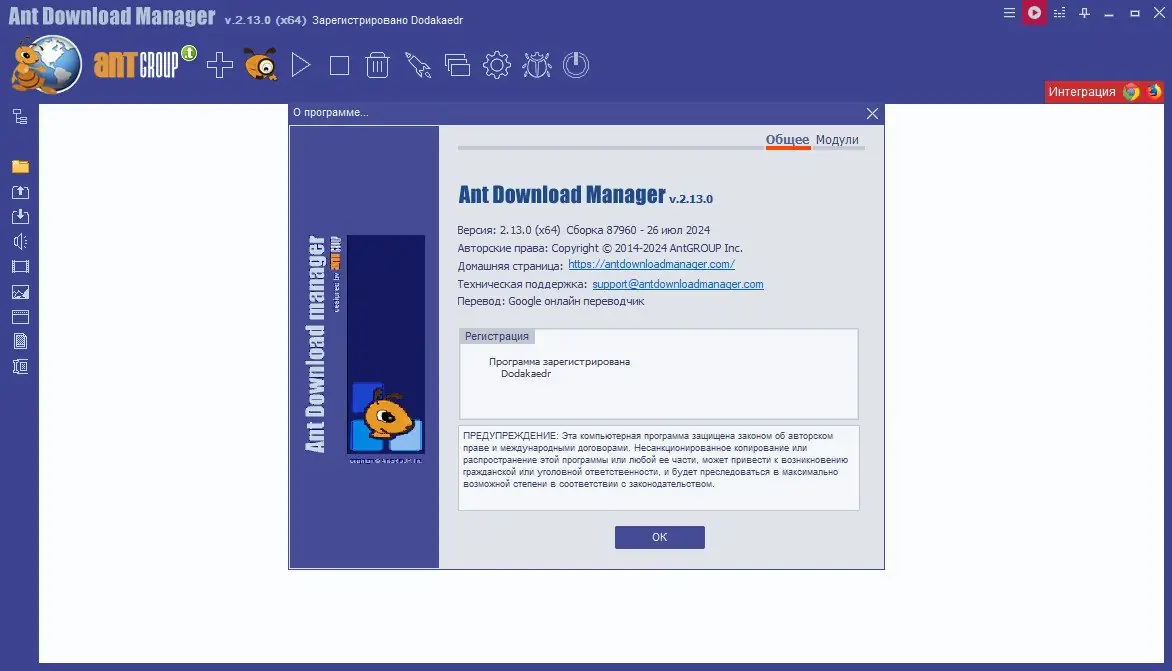Viewport: 1172px width, 671px height.
Task: Delete download with the trash icon
Action: tap(377, 65)
